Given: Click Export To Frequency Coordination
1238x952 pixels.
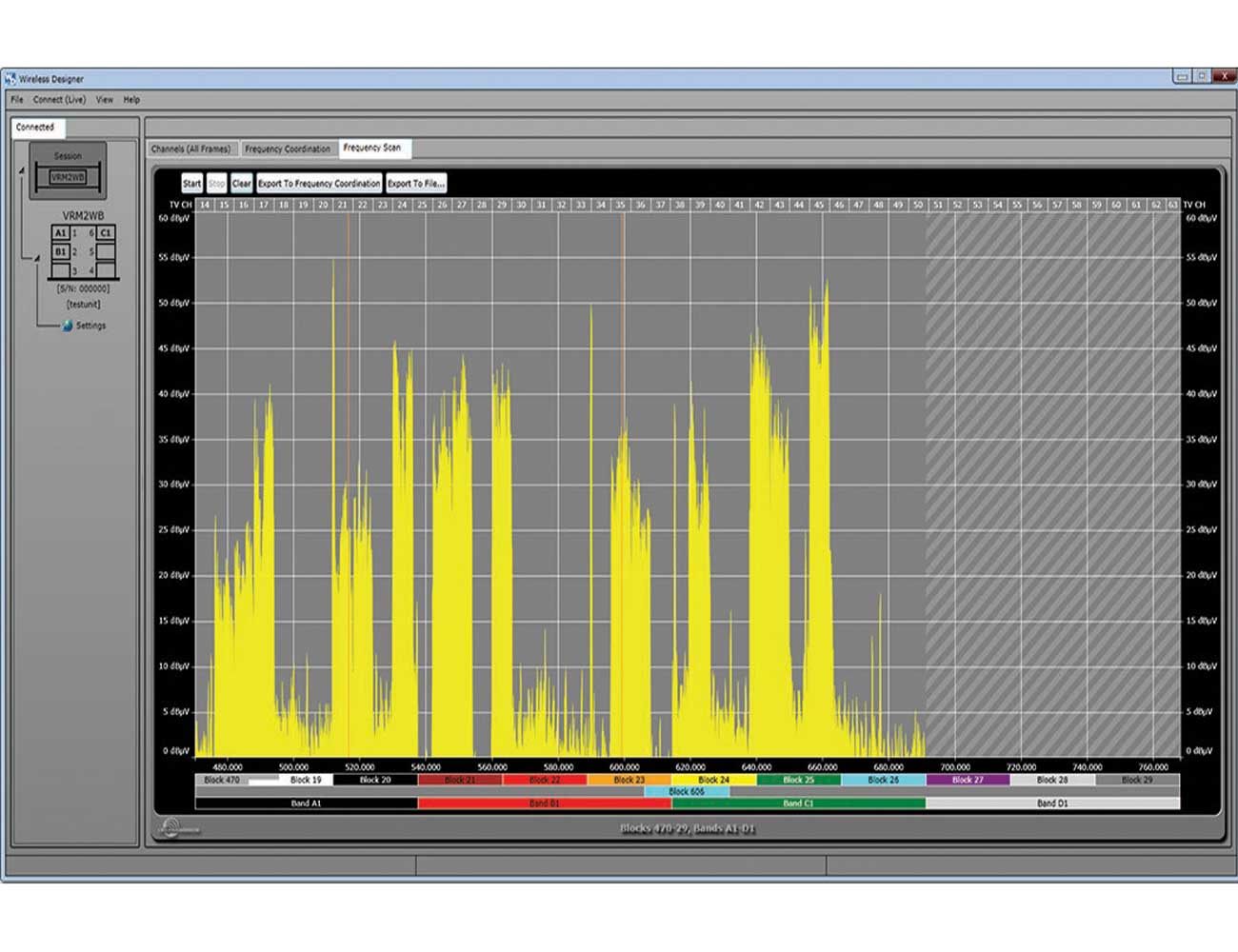Looking at the screenshot, I should [x=319, y=183].
